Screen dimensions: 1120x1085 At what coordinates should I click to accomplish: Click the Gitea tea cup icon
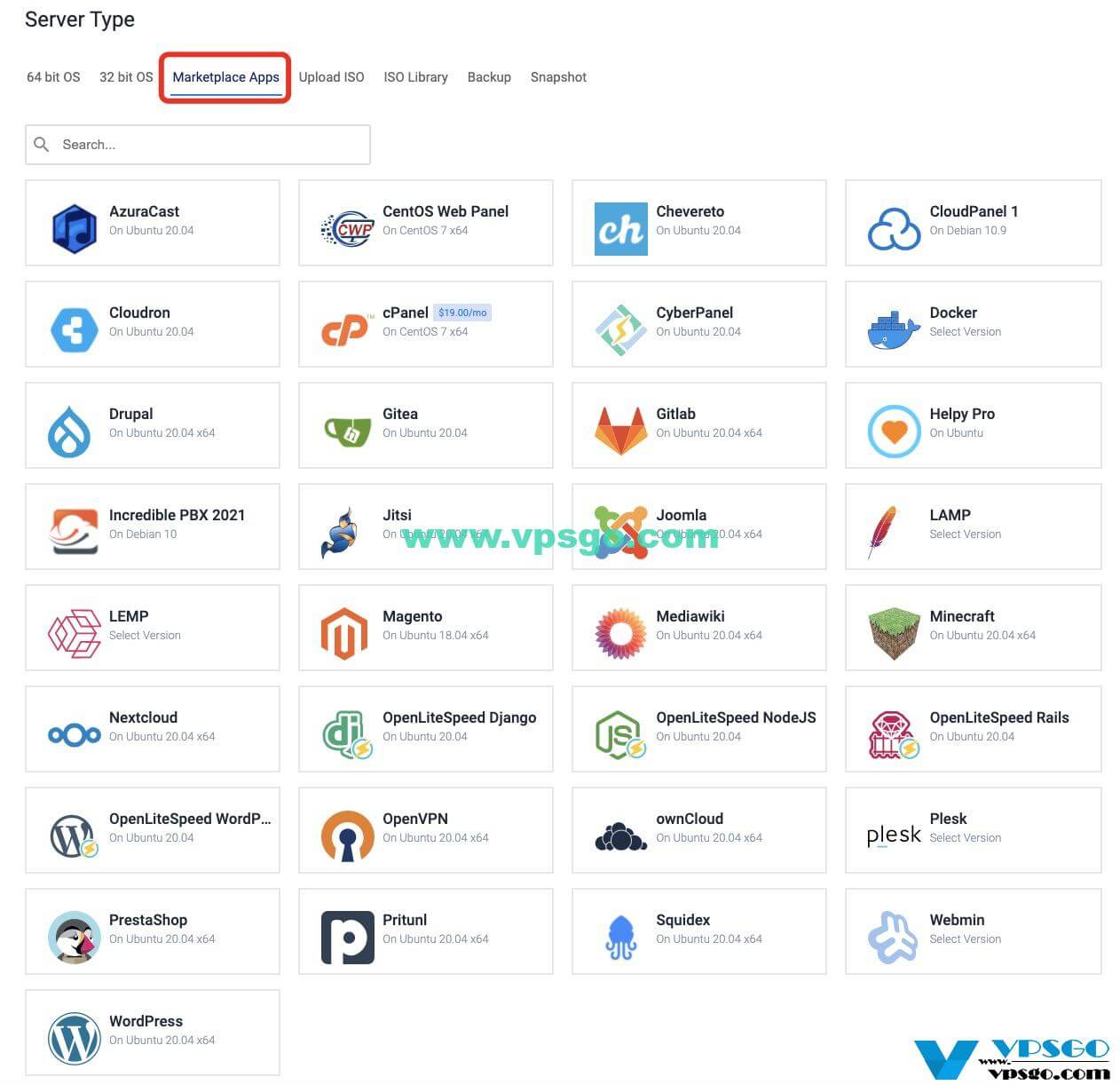[x=347, y=432]
